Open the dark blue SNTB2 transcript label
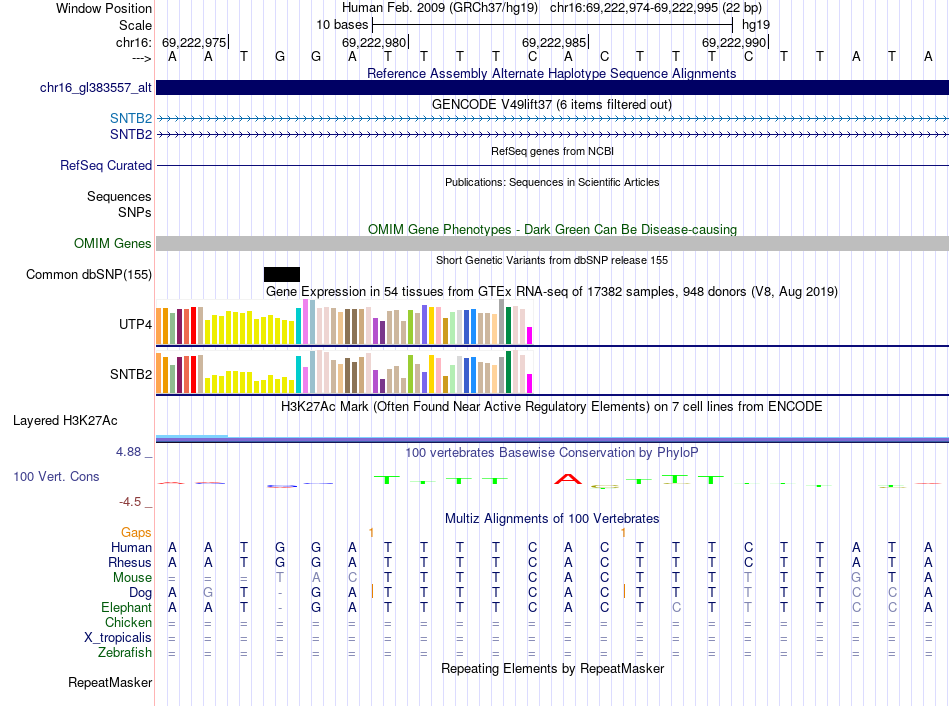Screen dimensions: 950x706 point(131,135)
